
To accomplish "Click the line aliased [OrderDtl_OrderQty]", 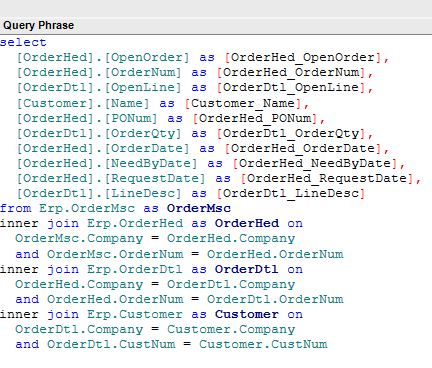I will click(x=195, y=134).
